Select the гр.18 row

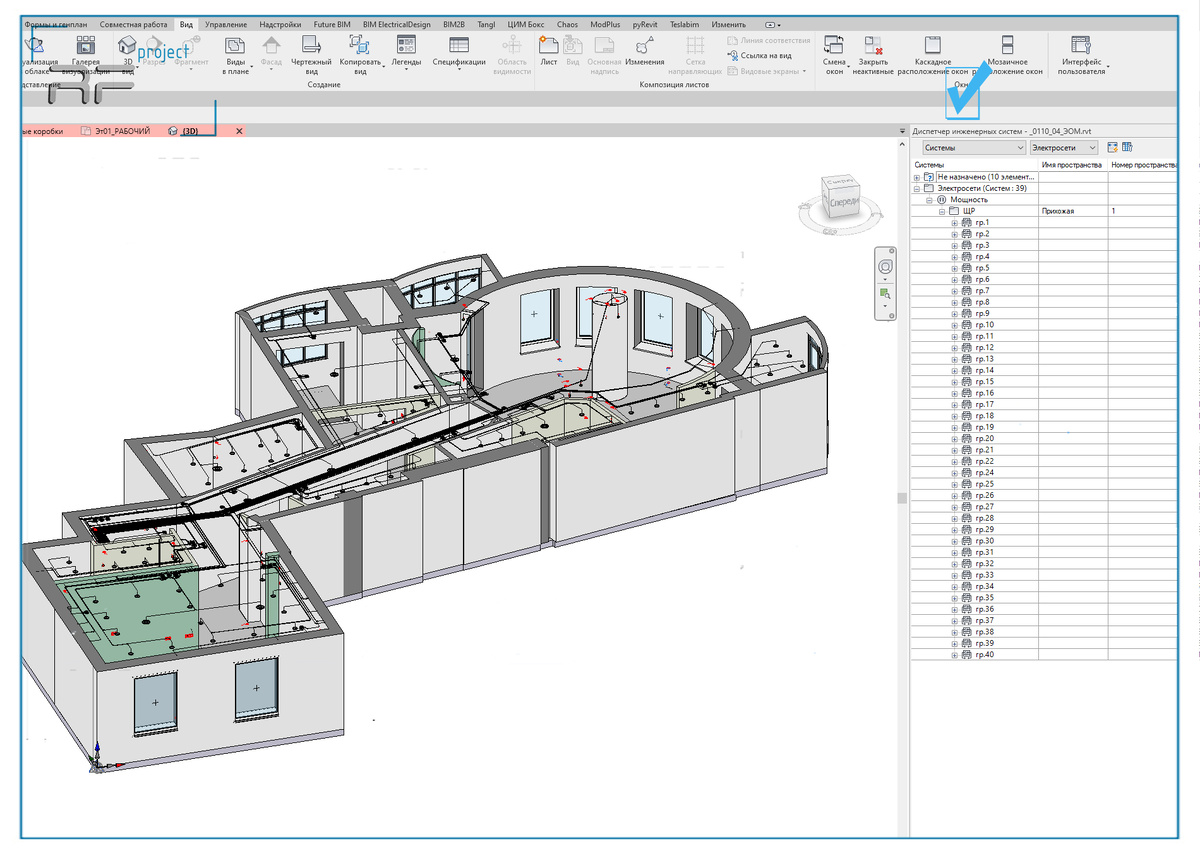(1045, 416)
